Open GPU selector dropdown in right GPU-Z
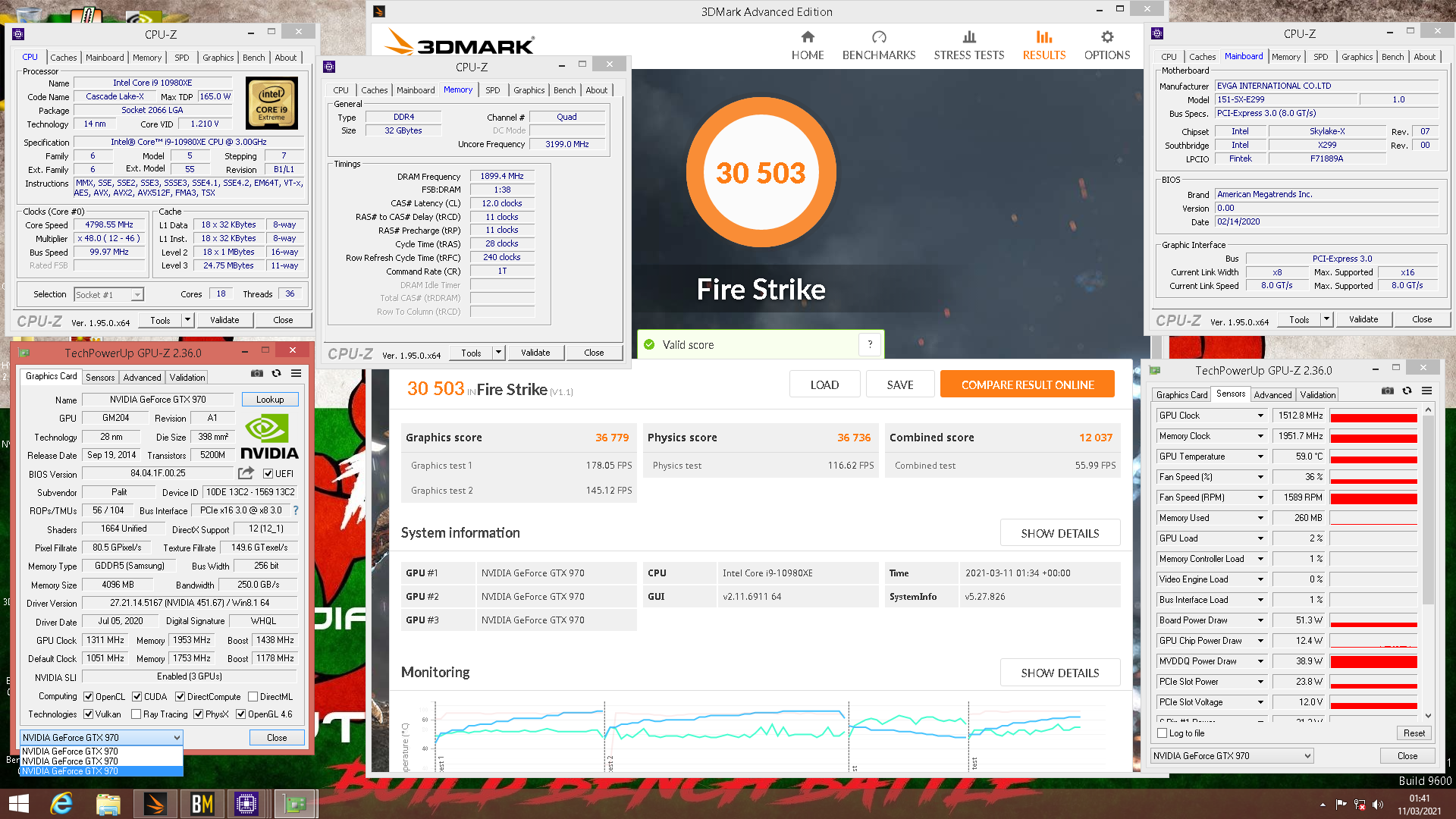This screenshot has width=1456, height=819. tap(1232, 755)
